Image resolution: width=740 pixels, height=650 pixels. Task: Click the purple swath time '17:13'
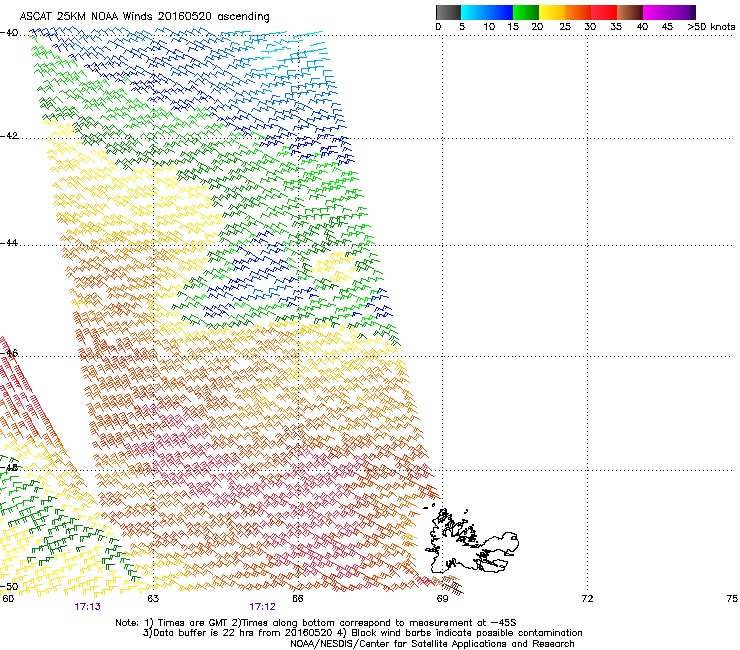click(87, 607)
